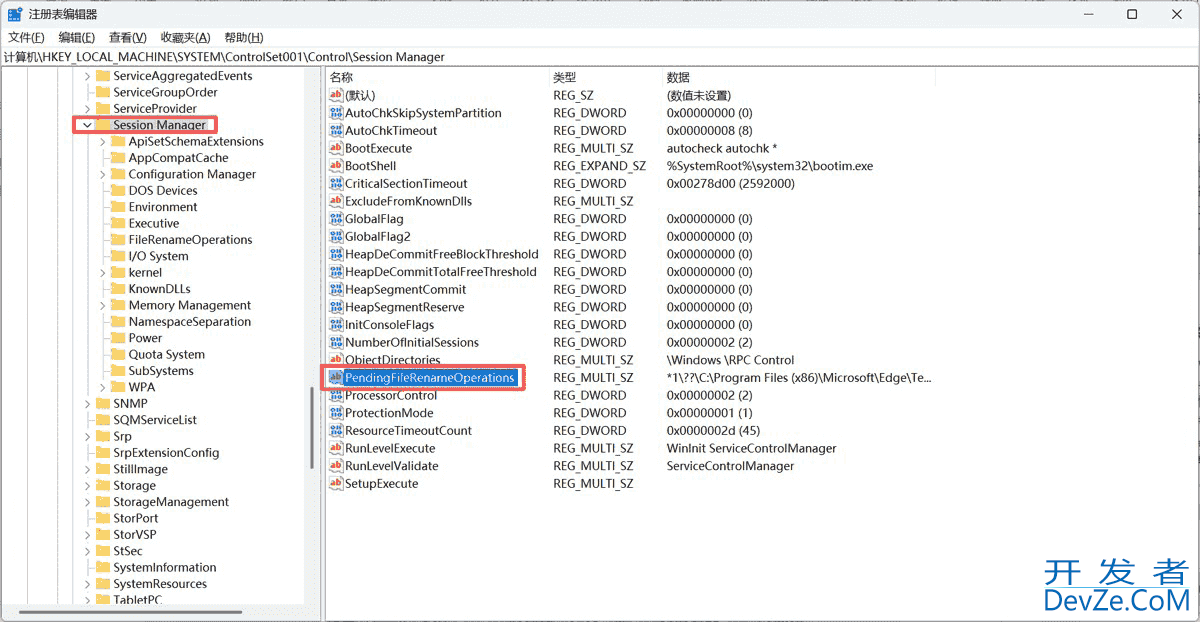This screenshot has height=622, width=1200.
Task: Click the ab icon beside BootShell
Action: pyautogui.click(x=335, y=166)
